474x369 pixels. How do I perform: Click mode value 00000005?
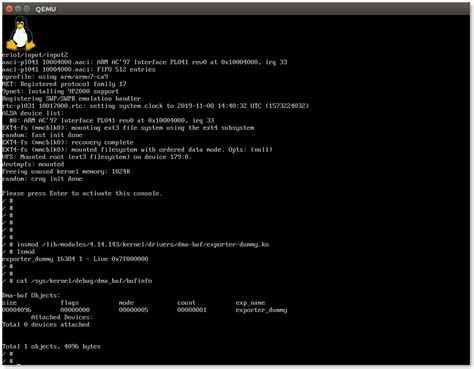pos(133,310)
